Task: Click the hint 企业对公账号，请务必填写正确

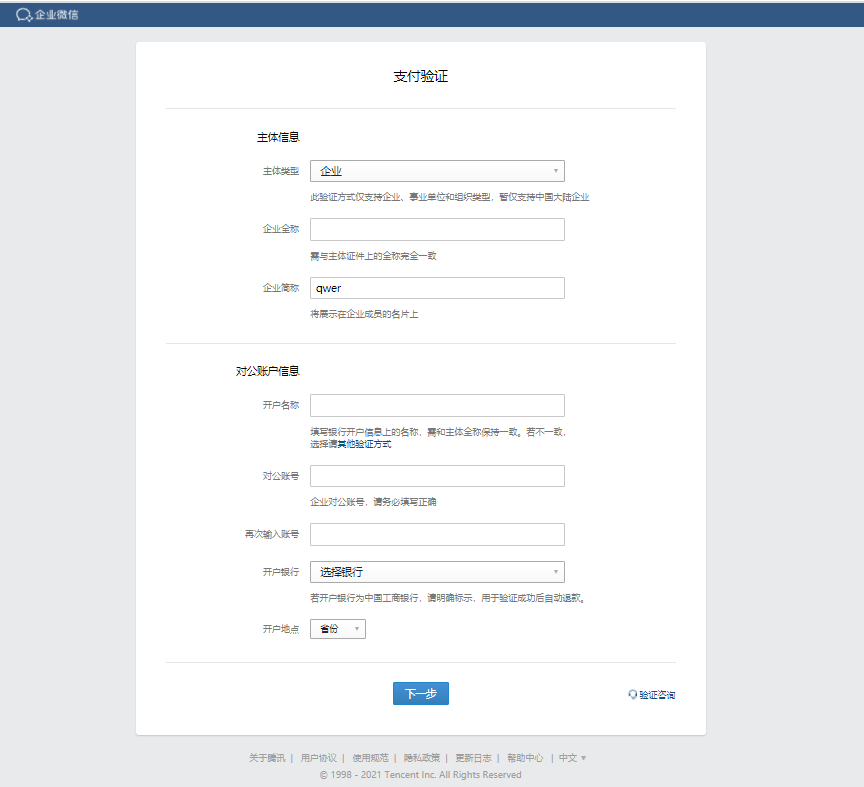Action: click(373, 502)
